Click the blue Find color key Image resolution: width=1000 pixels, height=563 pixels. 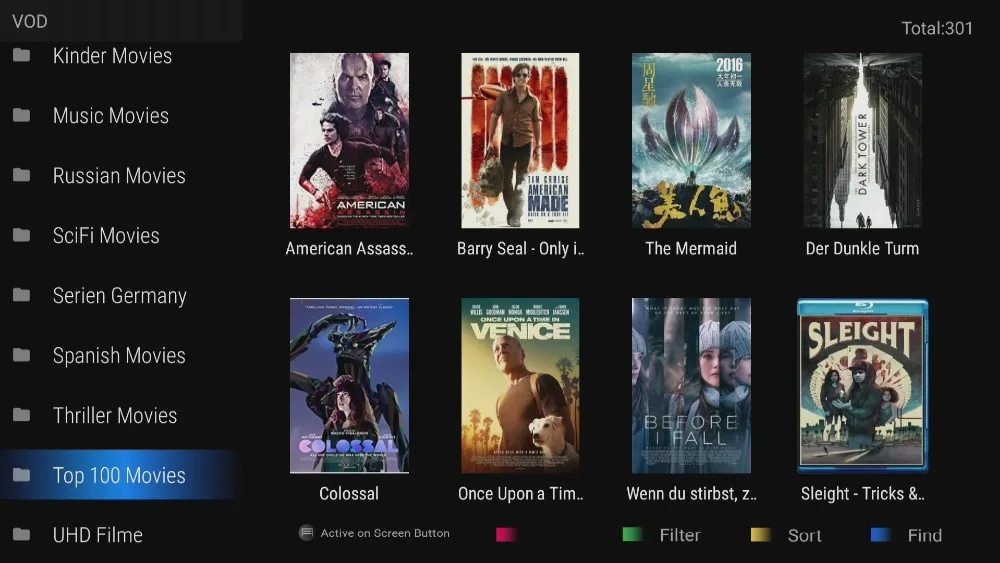tap(880, 534)
